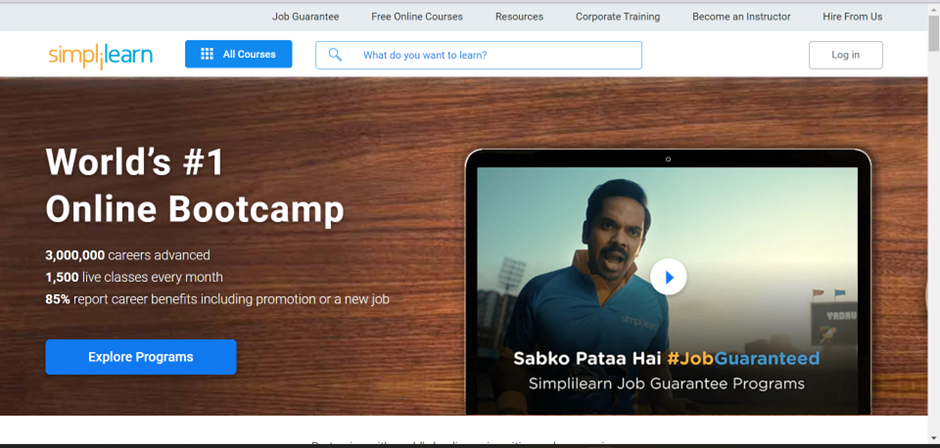Click the '#JobGuaranteed' hashtag in video

[743, 359]
